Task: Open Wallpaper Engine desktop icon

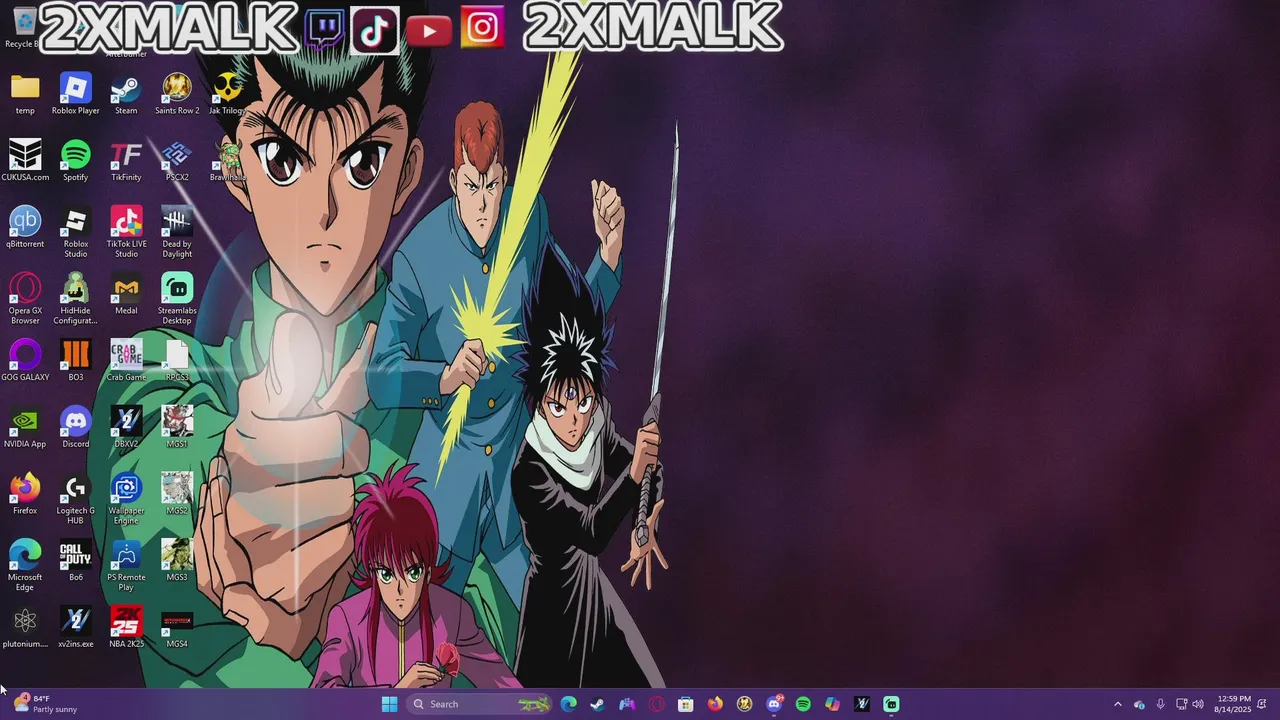Action: click(x=126, y=499)
